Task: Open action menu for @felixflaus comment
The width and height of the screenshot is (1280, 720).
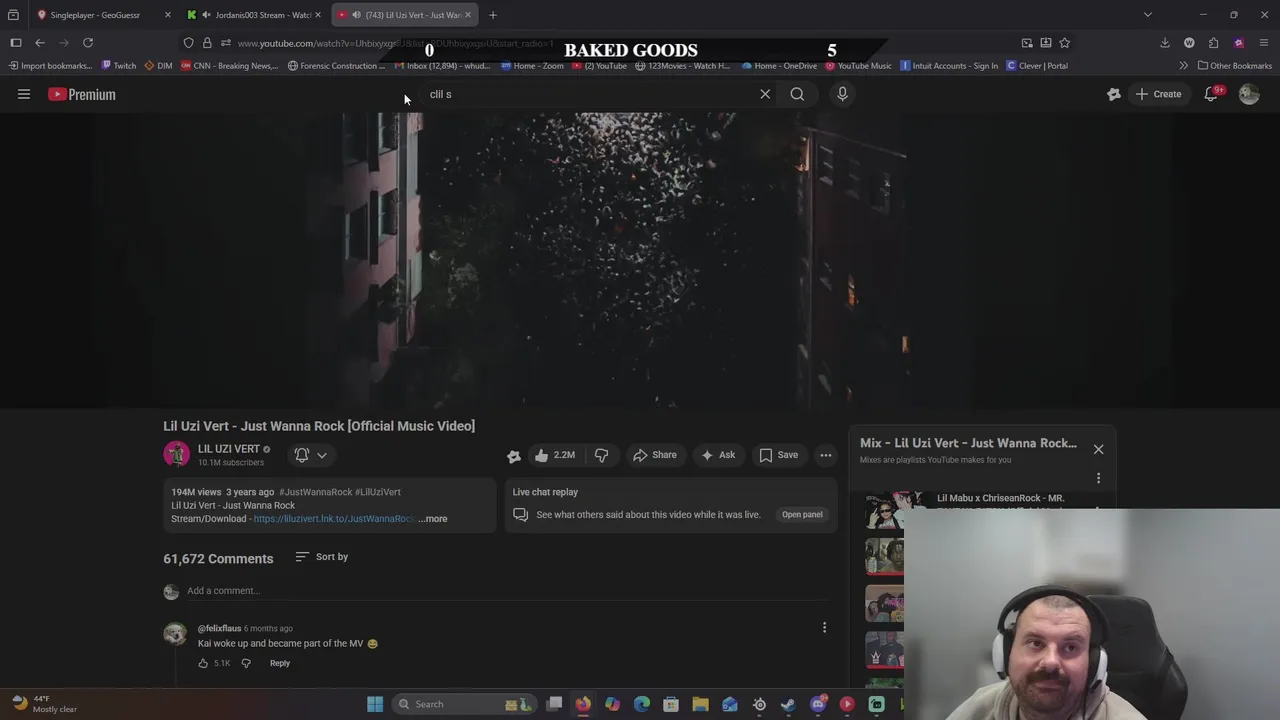Action: pyautogui.click(x=824, y=628)
